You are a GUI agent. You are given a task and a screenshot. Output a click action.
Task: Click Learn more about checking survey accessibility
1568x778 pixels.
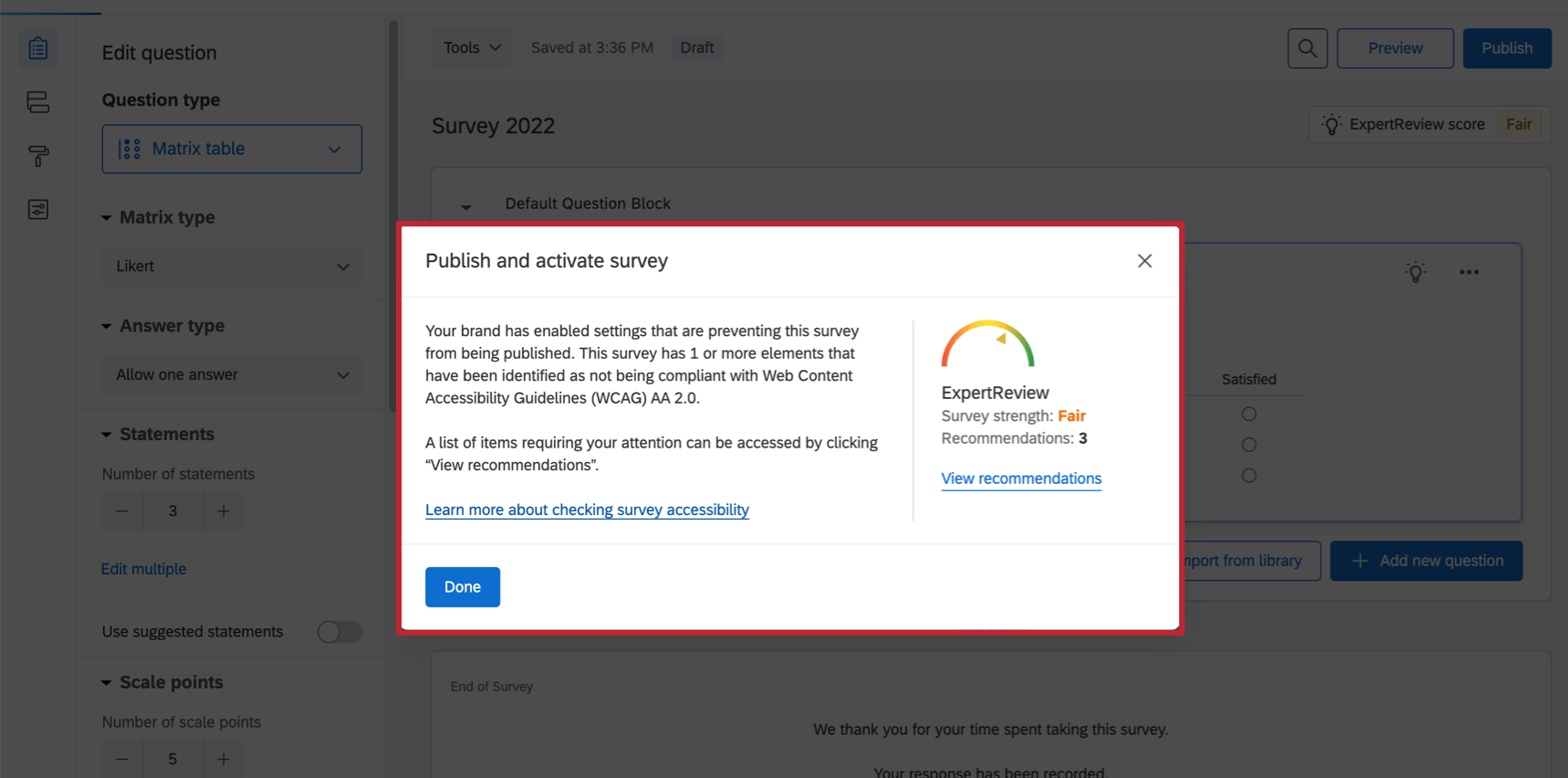point(587,510)
